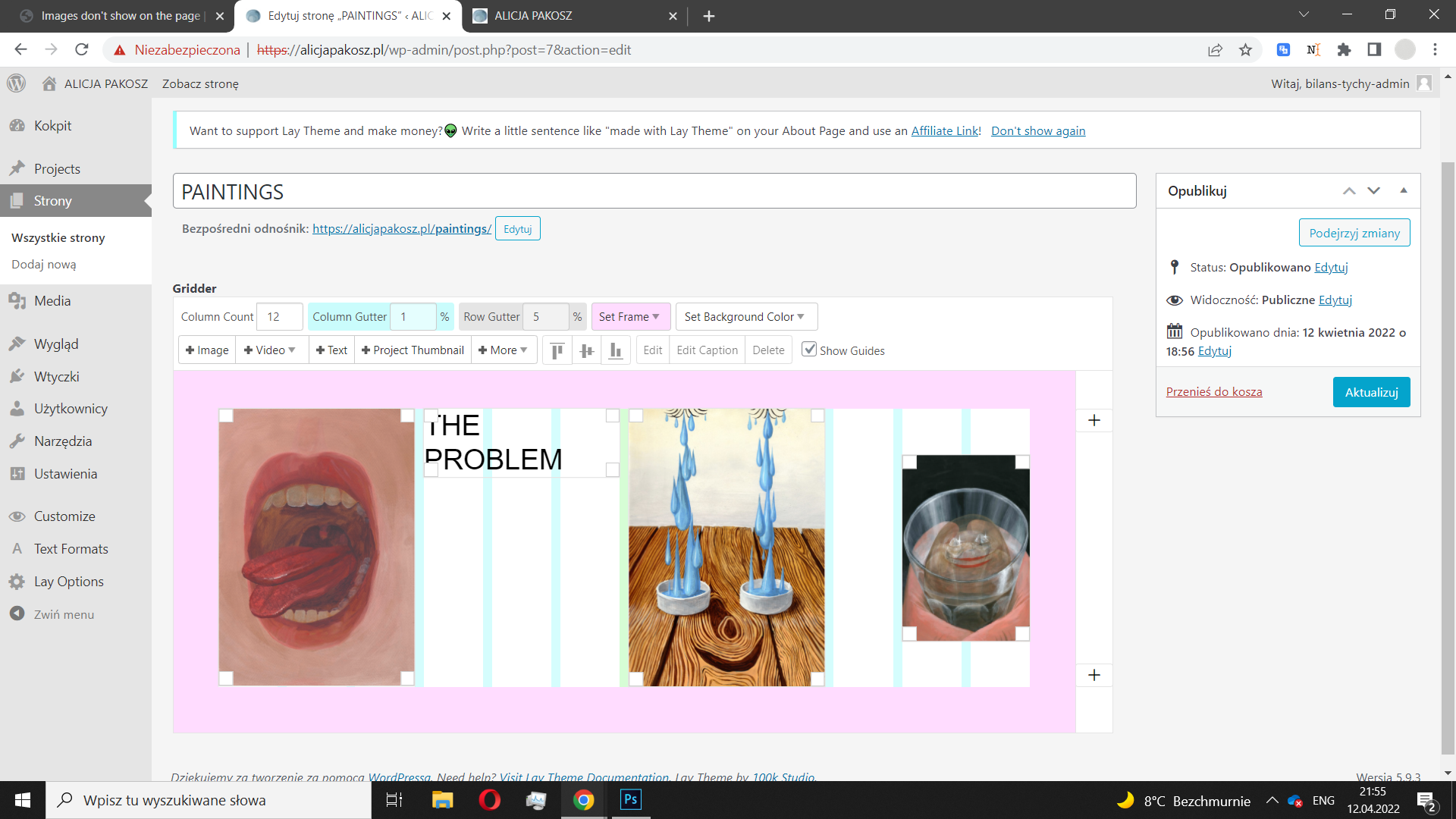Click the Aktualizuj publish button
Image resolution: width=1456 pixels, height=819 pixels.
[1371, 392]
